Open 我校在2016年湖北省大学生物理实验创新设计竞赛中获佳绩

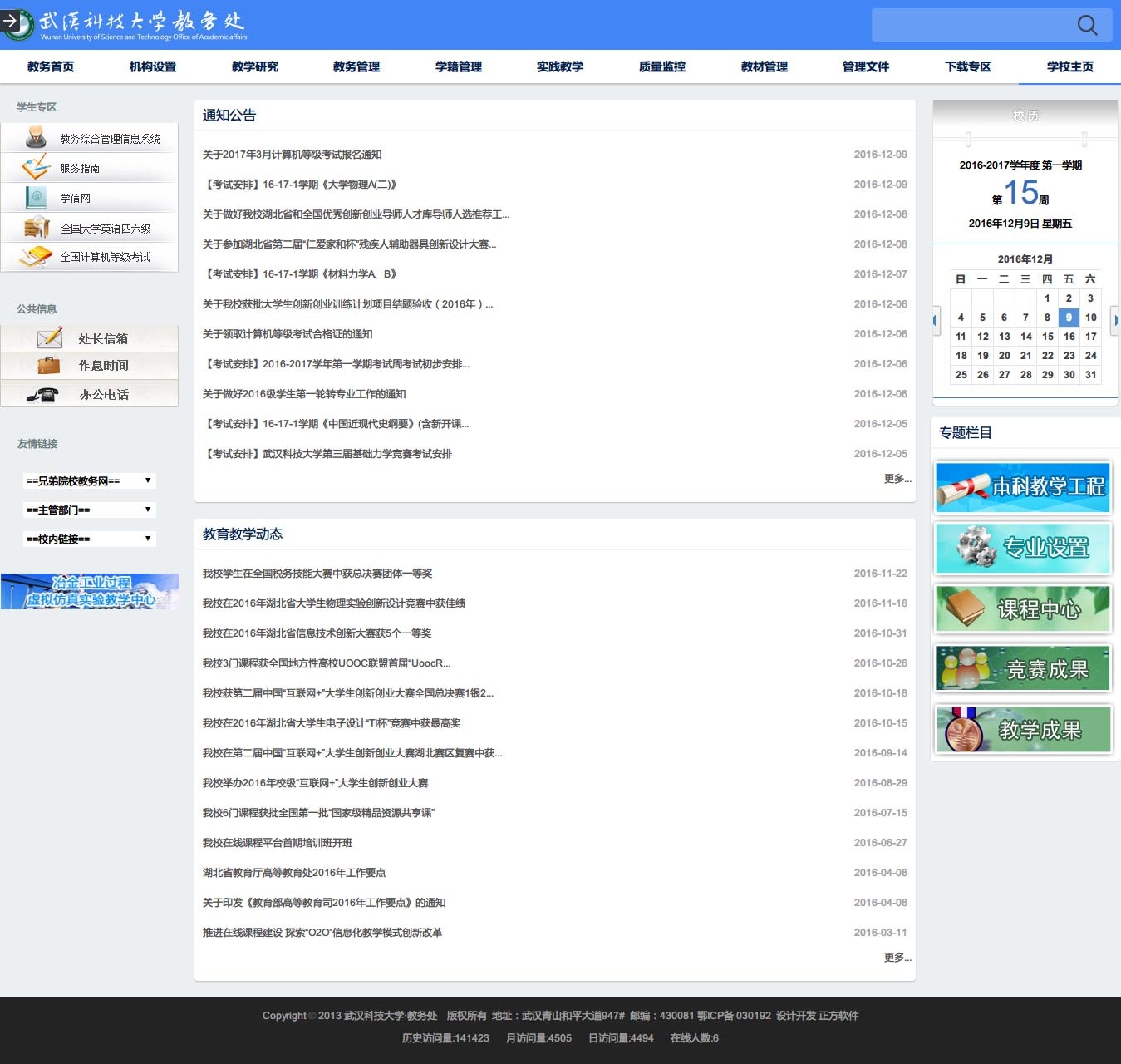point(334,603)
